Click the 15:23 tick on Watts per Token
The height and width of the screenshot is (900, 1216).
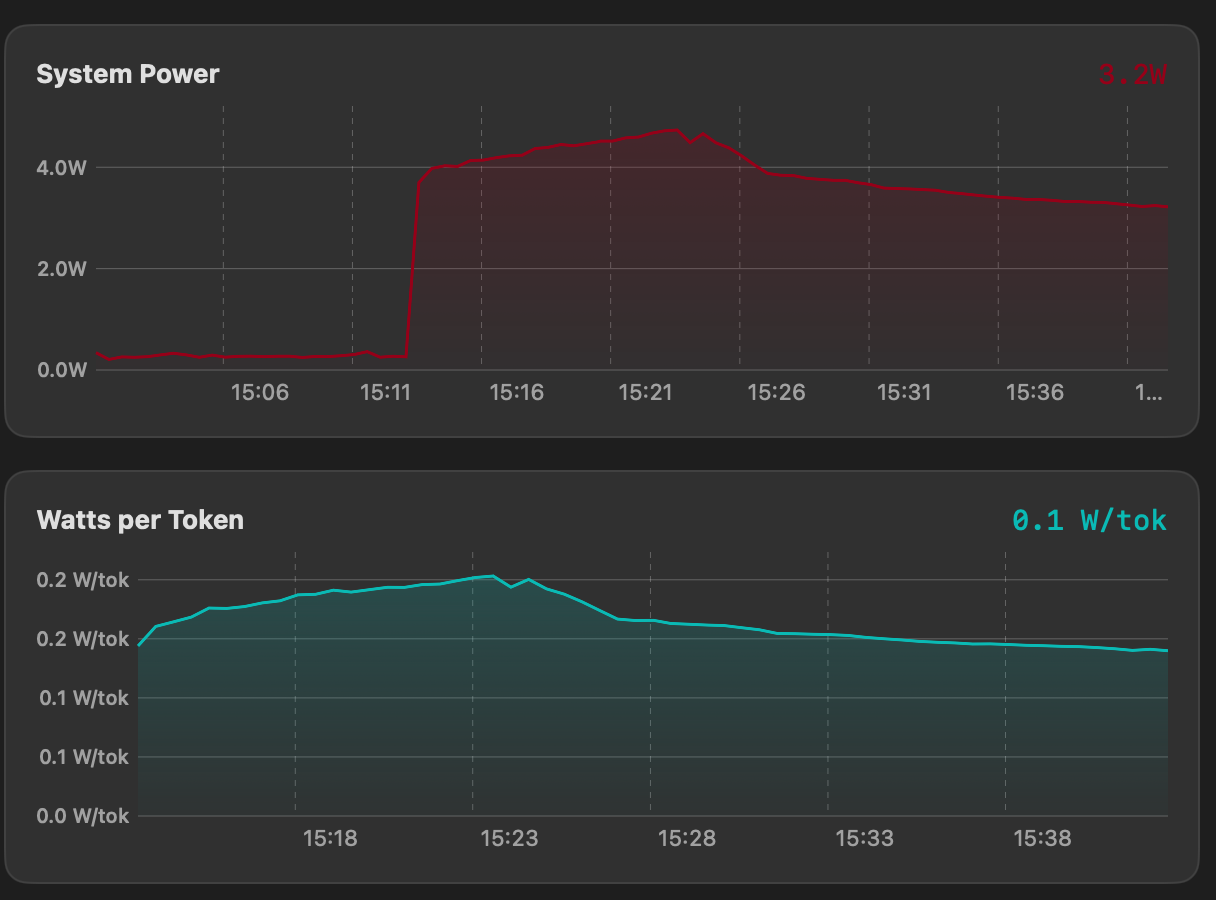pos(508,838)
